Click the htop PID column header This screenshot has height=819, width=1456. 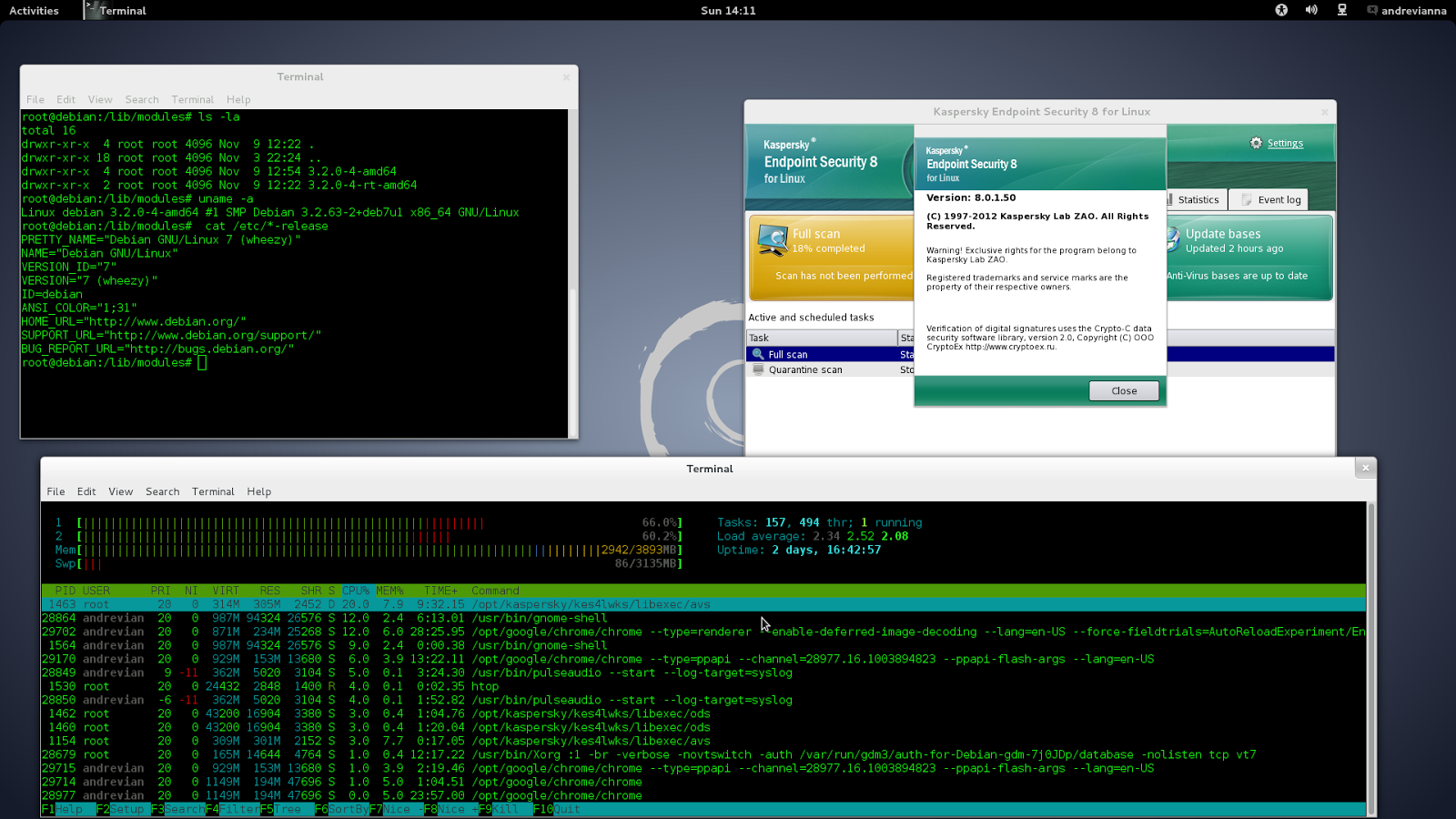tap(66, 591)
